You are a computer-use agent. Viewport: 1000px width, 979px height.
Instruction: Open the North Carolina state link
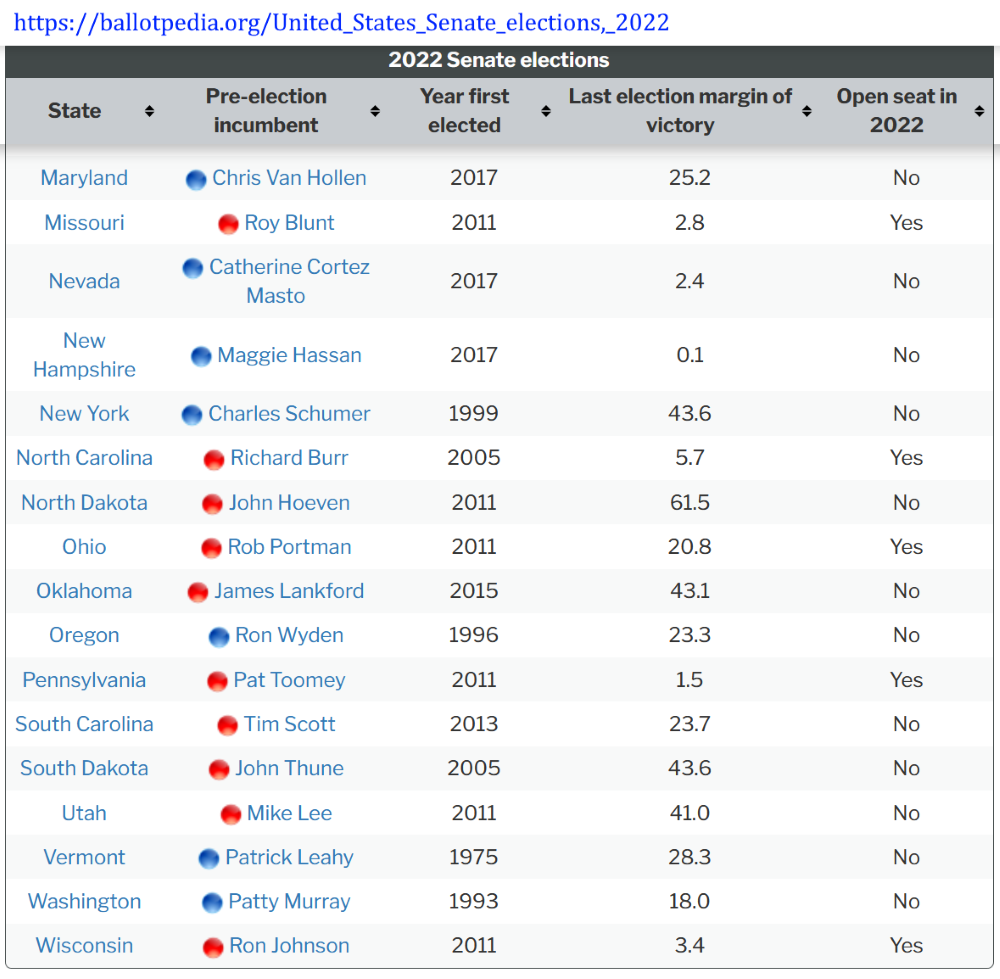84,458
